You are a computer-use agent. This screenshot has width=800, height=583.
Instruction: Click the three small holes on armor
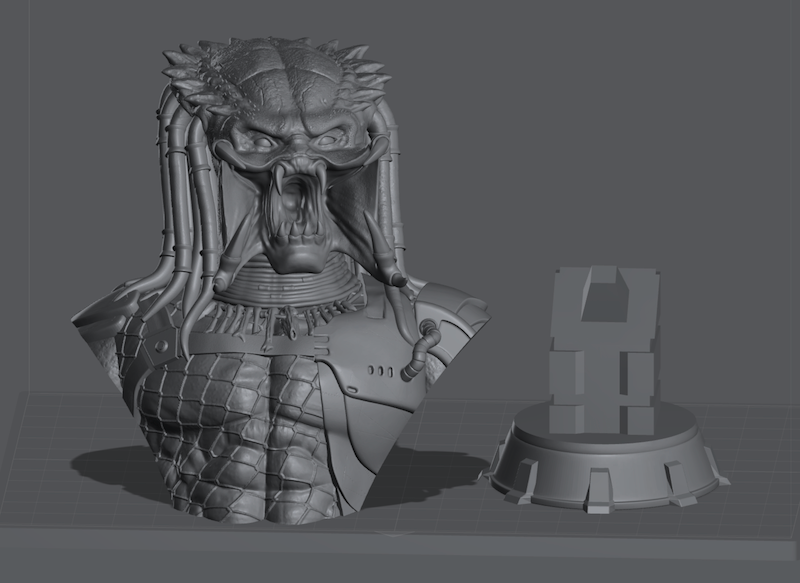tap(380, 371)
